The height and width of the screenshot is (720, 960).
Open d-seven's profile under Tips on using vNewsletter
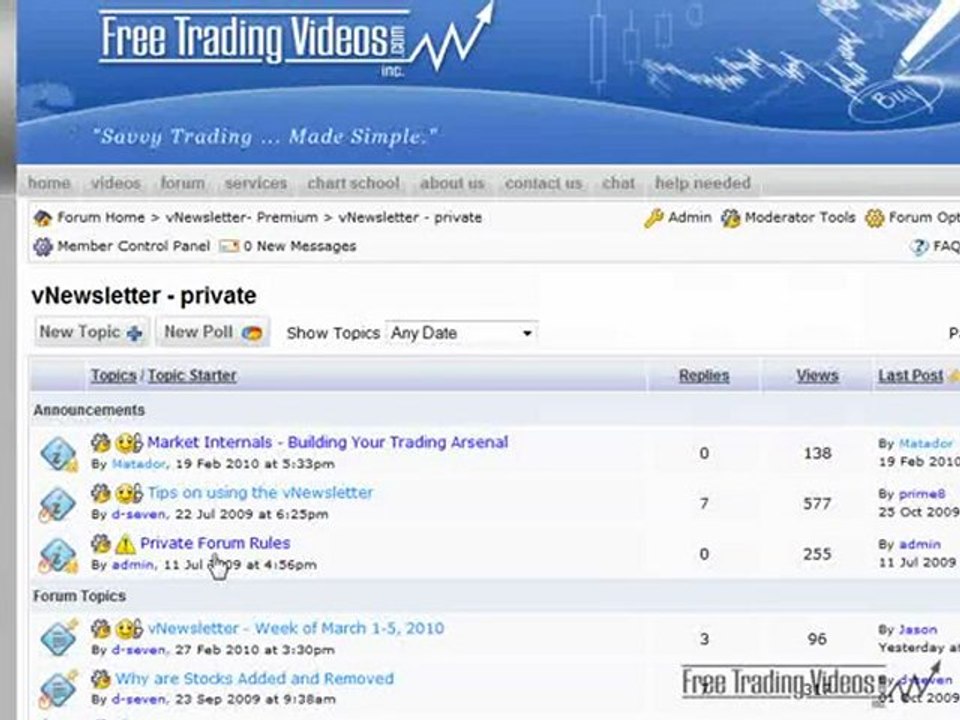(x=139, y=515)
